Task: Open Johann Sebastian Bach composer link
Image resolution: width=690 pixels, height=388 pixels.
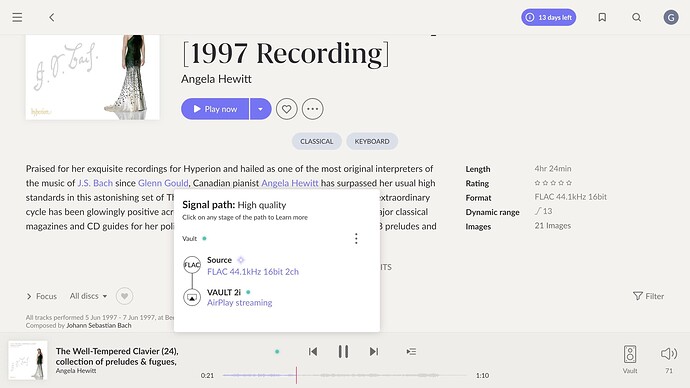Action: tap(99, 326)
